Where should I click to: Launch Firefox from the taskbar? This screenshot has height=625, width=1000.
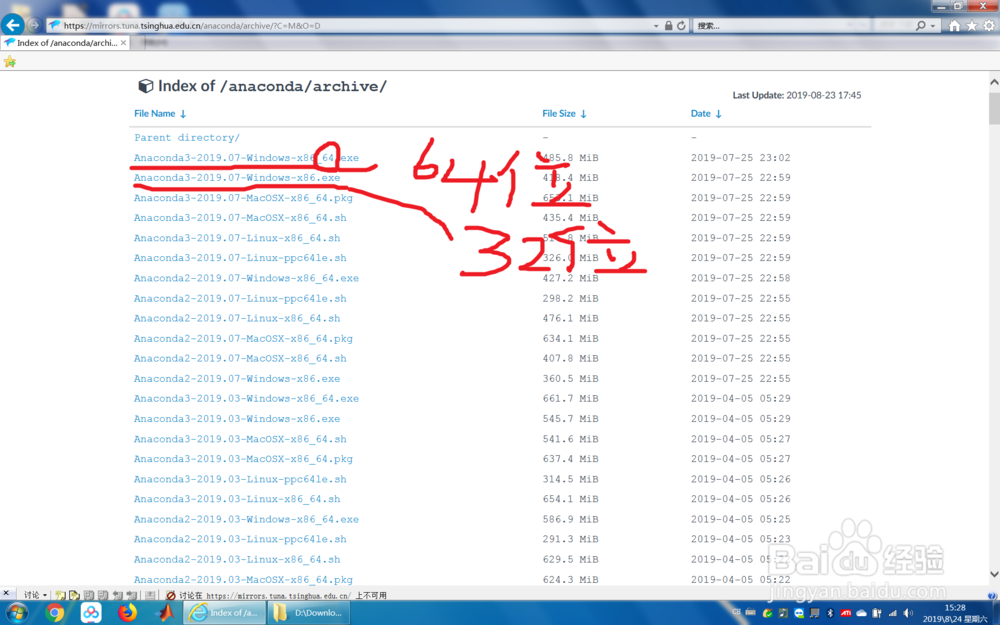click(128, 613)
